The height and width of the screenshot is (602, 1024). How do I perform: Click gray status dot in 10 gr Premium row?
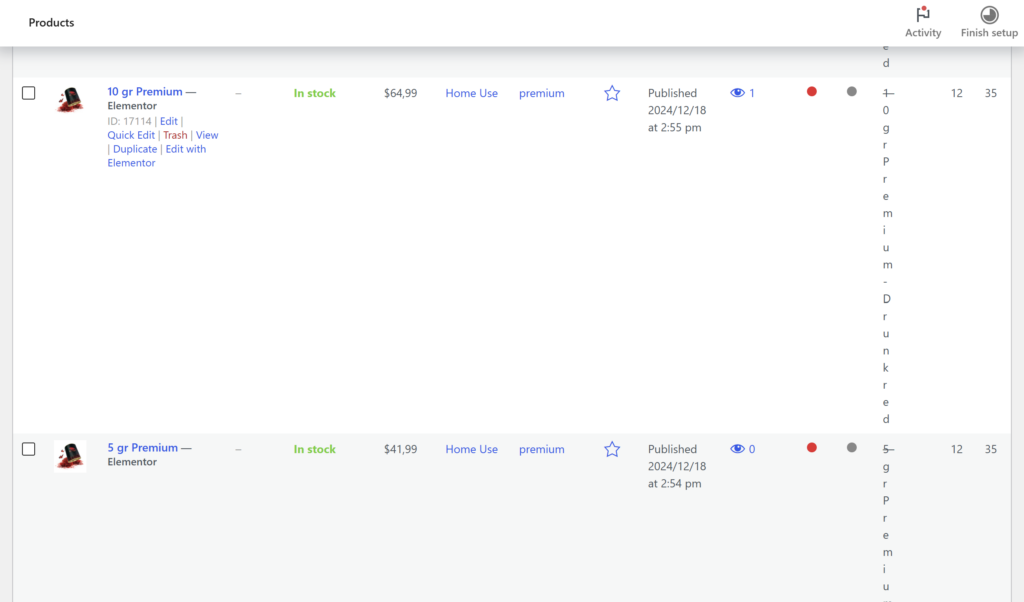(x=852, y=91)
